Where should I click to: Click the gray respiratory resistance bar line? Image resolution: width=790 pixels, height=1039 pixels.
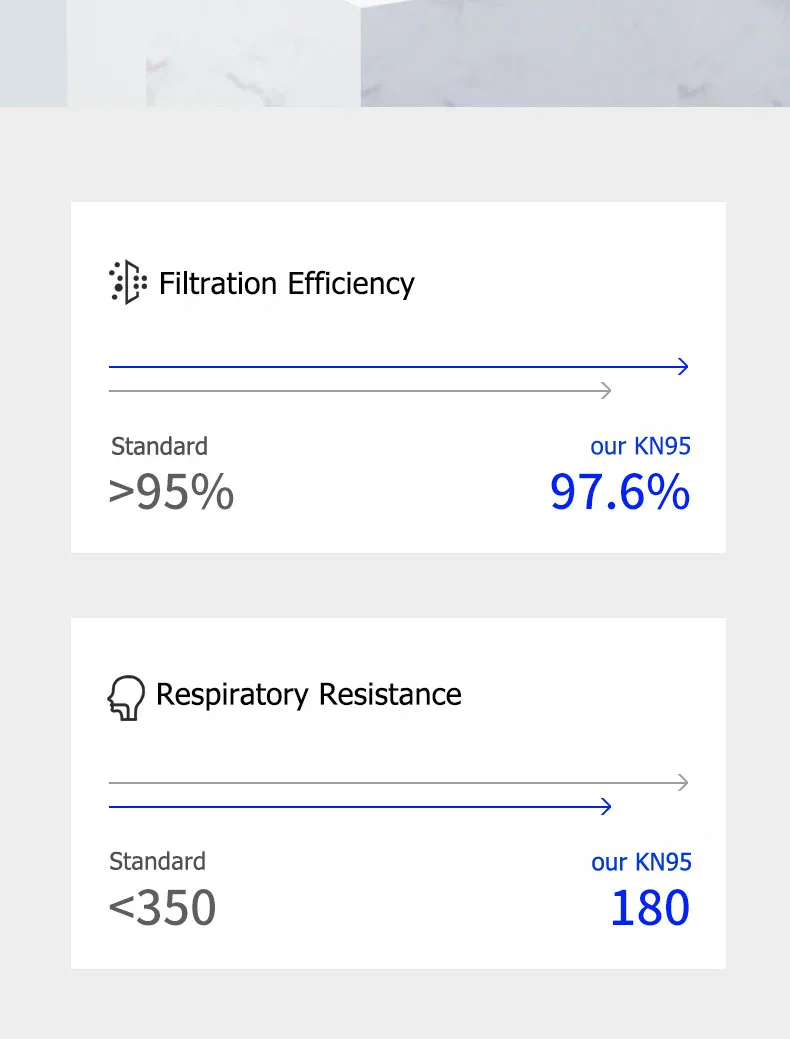pyautogui.click(x=390, y=782)
